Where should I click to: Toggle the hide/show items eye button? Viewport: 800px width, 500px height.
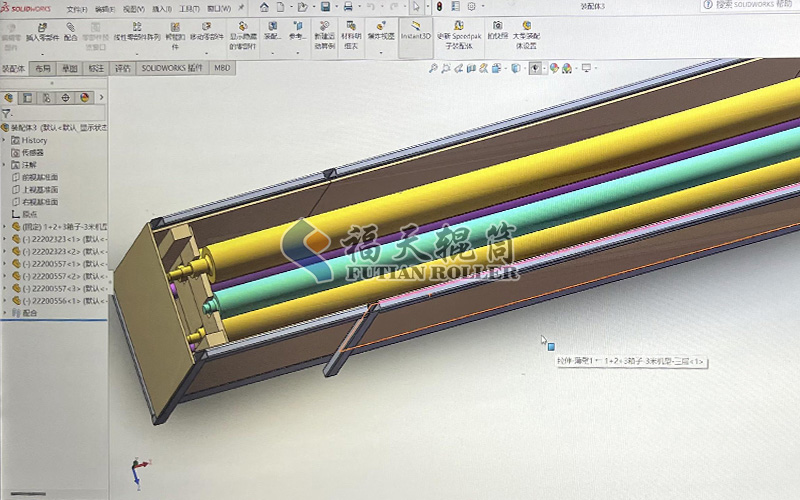(x=535, y=69)
